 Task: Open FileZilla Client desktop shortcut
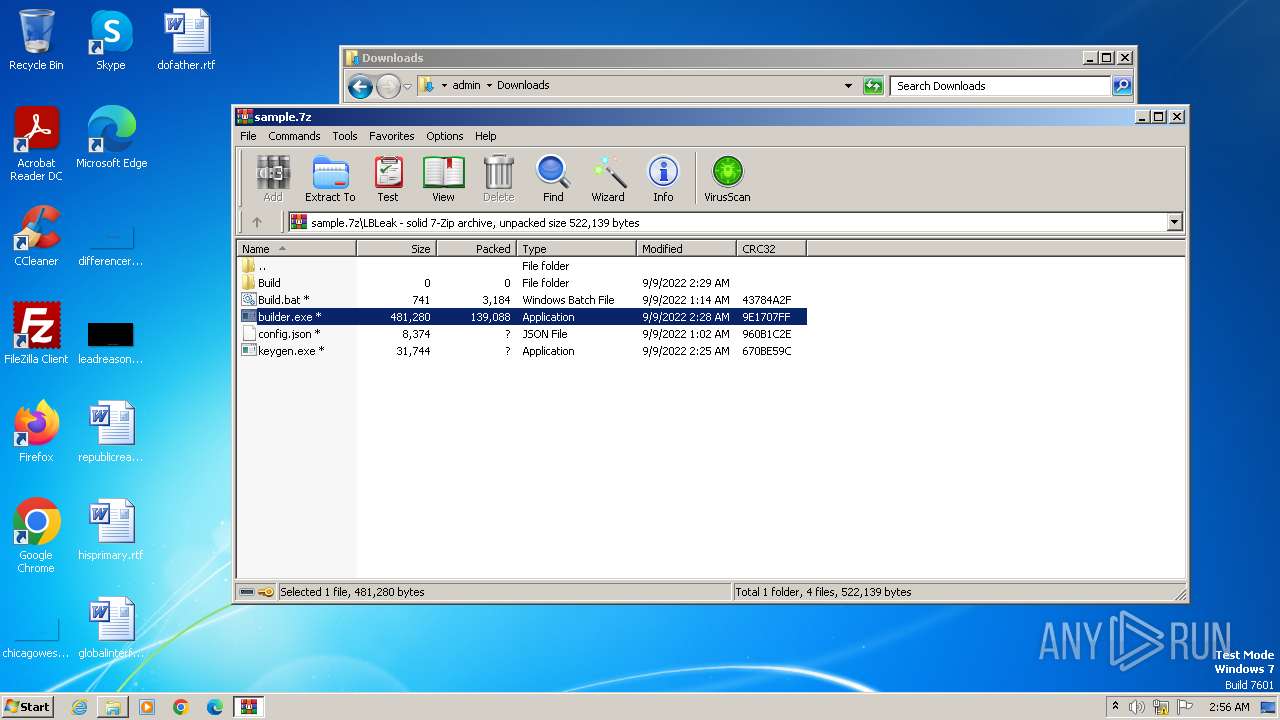[36, 333]
